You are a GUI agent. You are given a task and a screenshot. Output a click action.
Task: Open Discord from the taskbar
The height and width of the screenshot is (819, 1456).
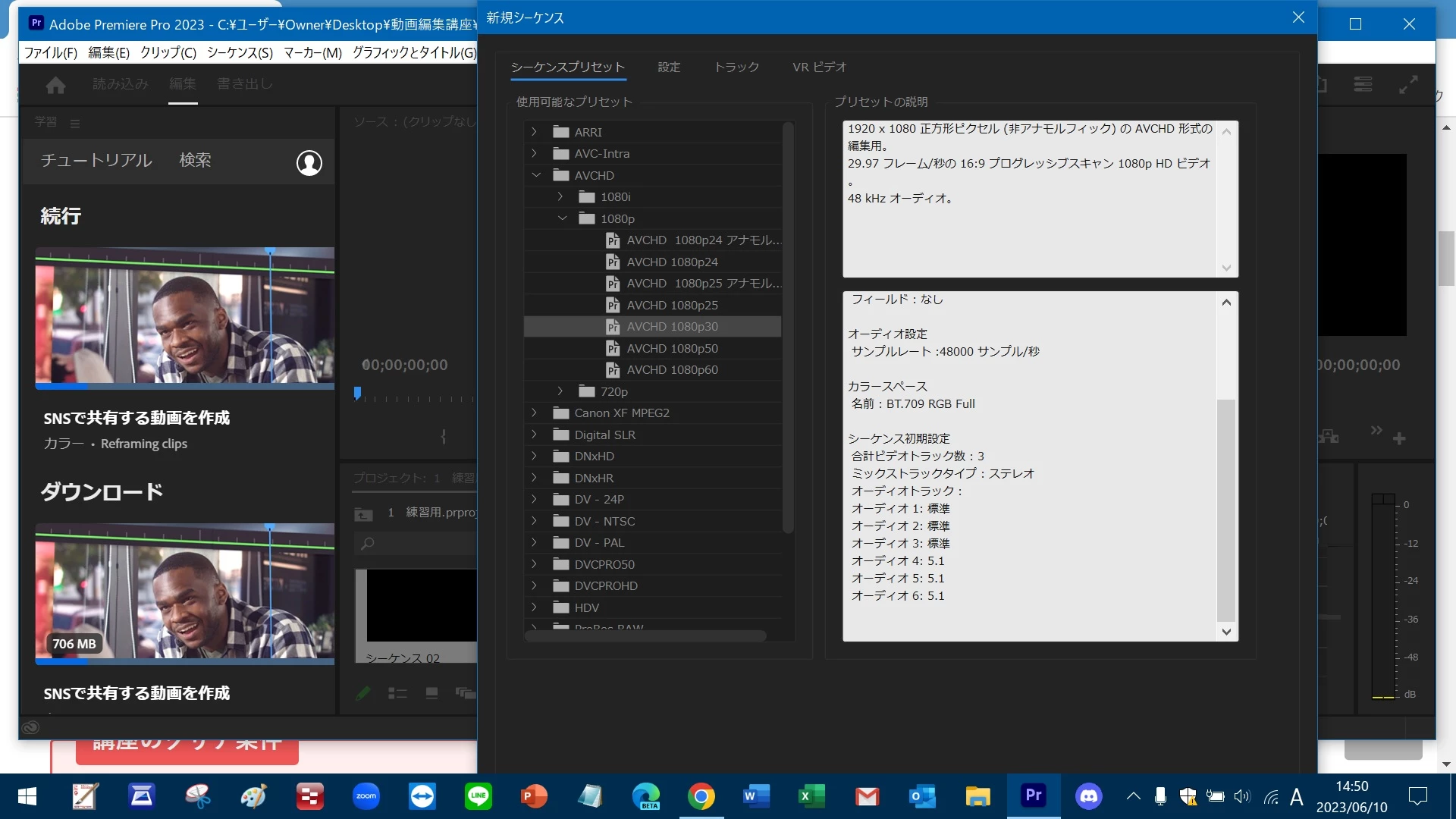pyautogui.click(x=1088, y=795)
